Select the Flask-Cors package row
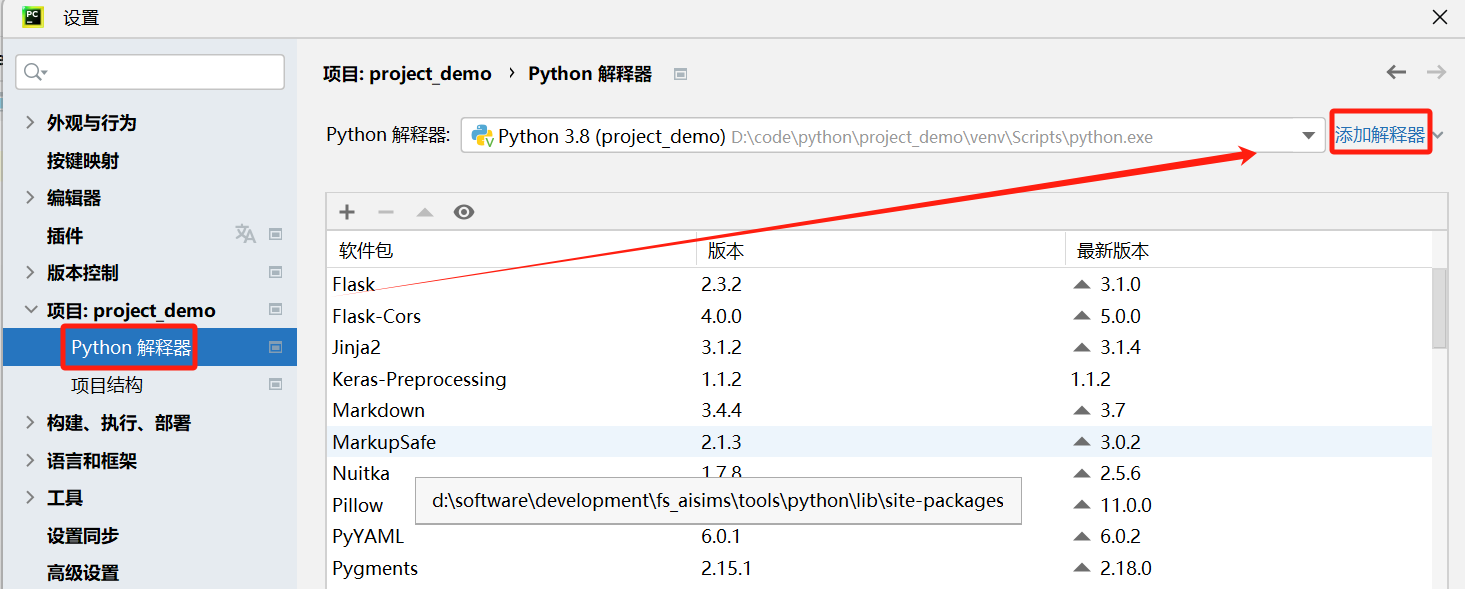Screen dimensions: 1465x589 879,316
